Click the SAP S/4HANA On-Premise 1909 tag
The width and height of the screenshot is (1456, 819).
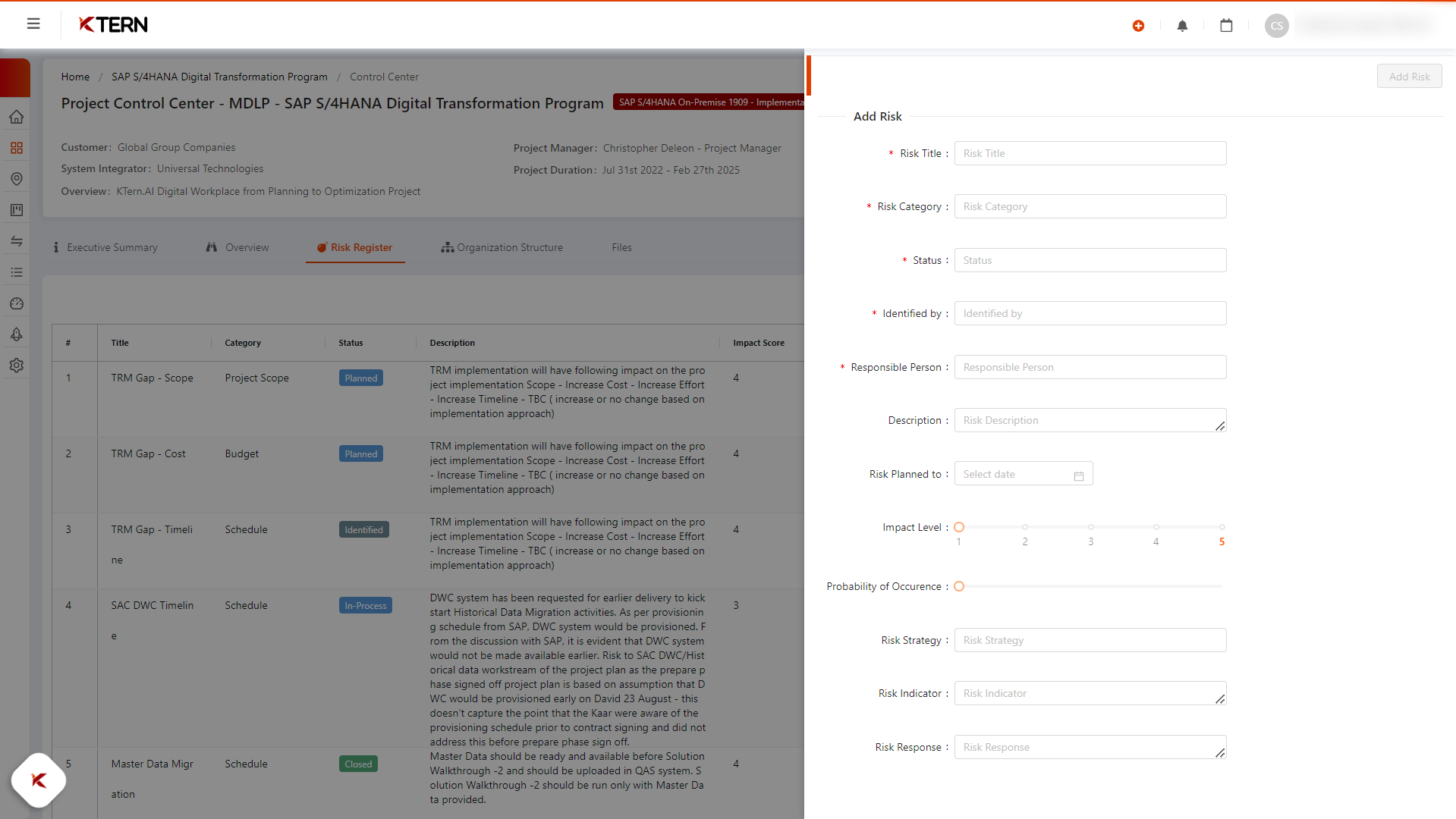(709, 102)
